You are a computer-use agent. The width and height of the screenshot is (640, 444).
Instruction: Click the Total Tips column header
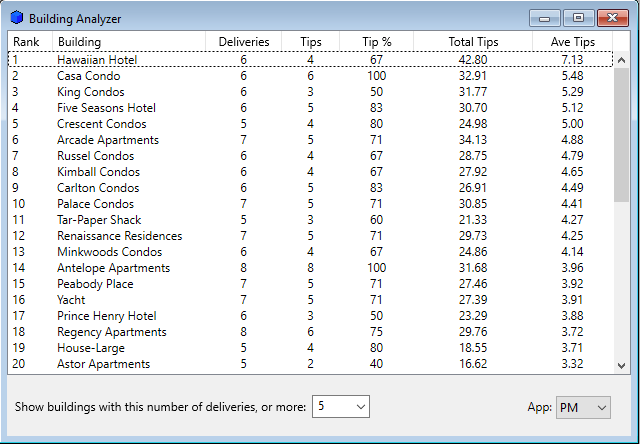[473, 42]
